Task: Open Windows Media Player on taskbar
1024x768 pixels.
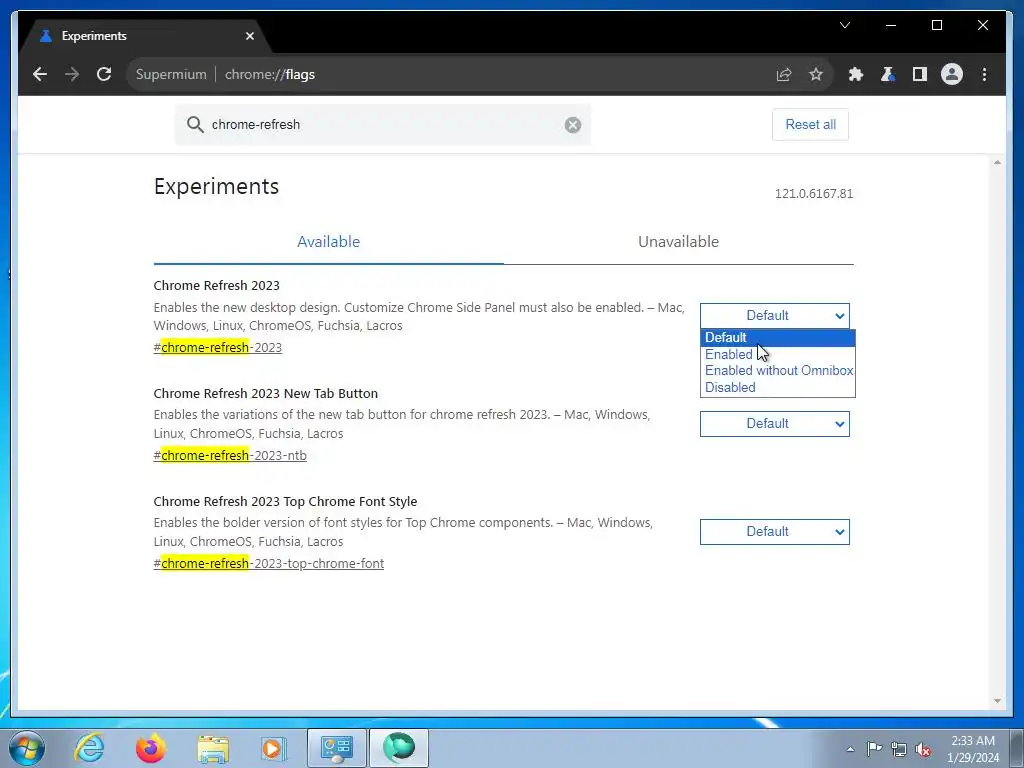Action: point(273,748)
